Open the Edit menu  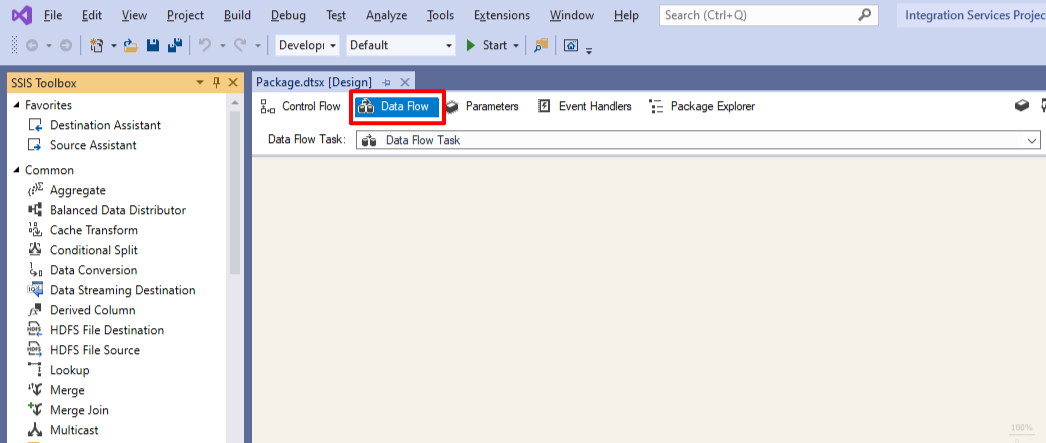(x=91, y=15)
